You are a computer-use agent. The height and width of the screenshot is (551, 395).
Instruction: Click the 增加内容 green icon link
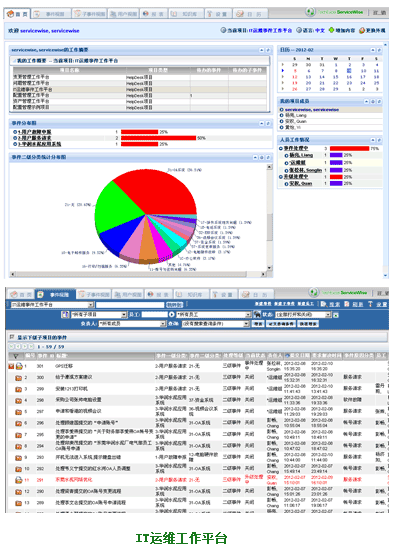342,31
